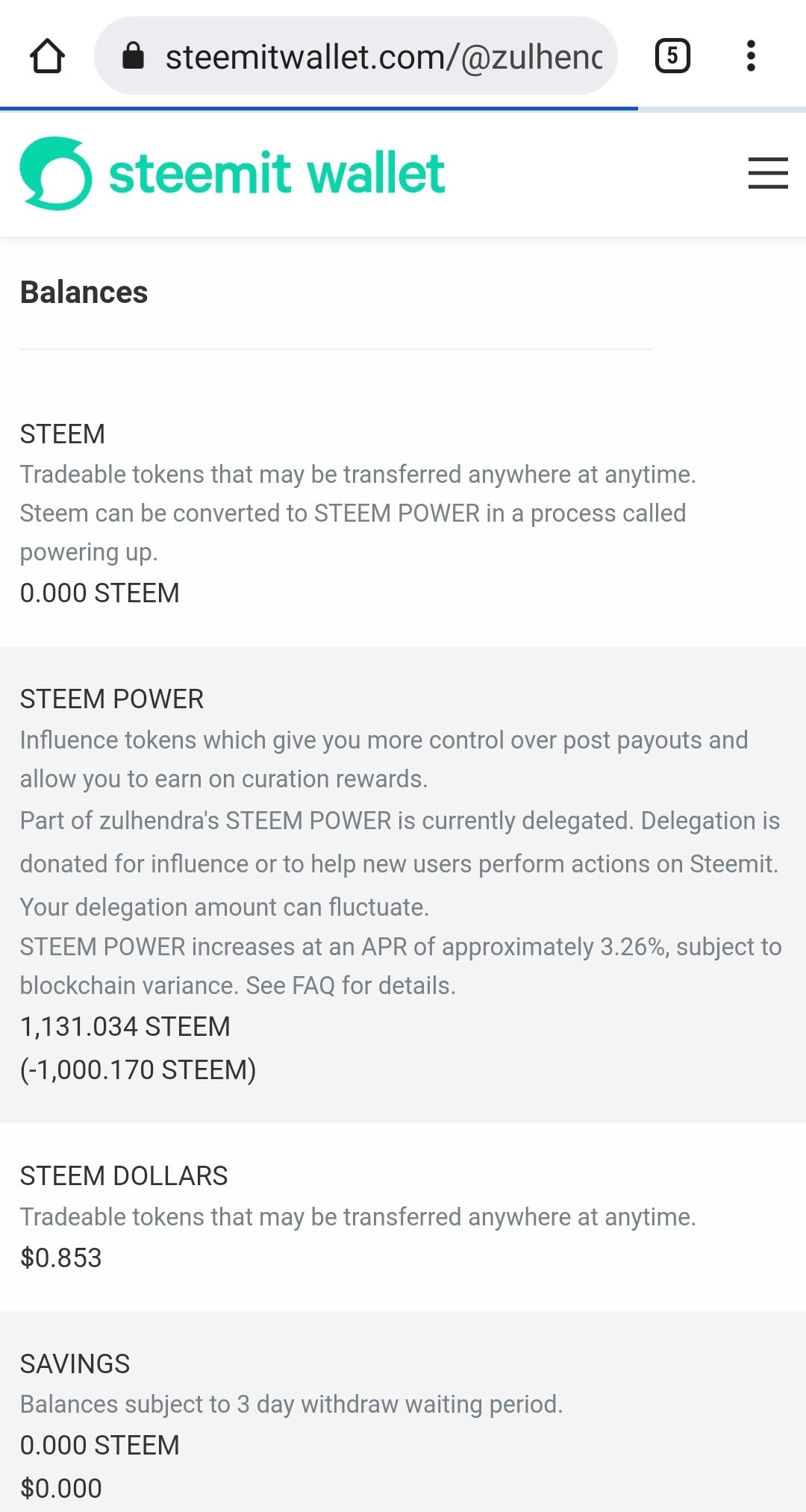Open the $0.853 Steem Dollars dropdown
The height and width of the screenshot is (1512, 806).
coord(60,1258)
